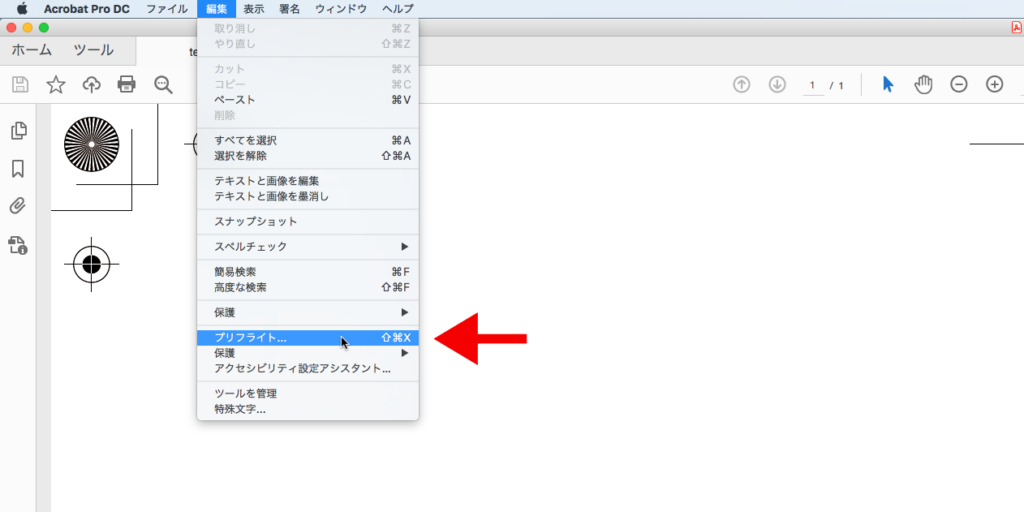
Task: Go to previous page with up arrow
Action: [x=741, y=84]
